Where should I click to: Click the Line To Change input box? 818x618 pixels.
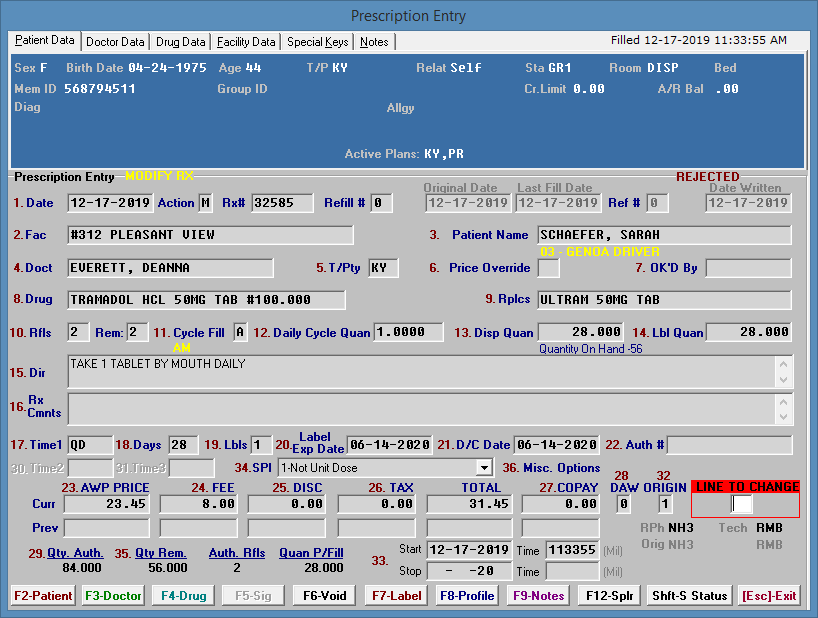click(x=742, y=504)
